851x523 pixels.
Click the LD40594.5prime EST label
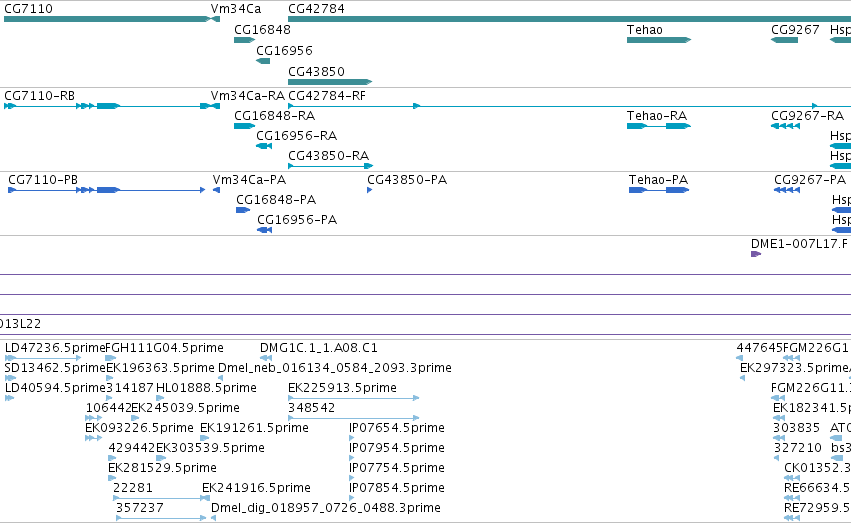click(x=55, y=388)
